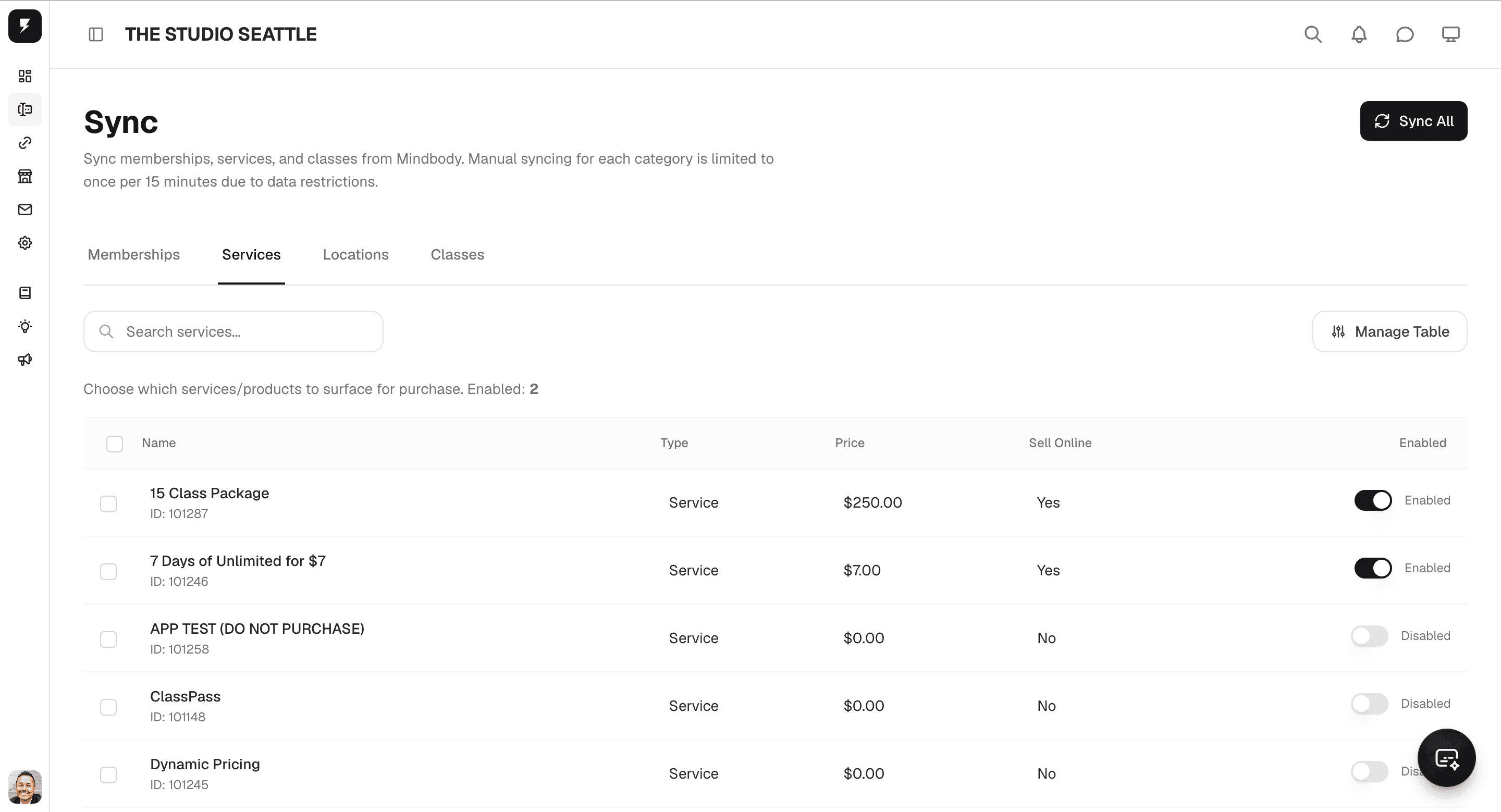Open the lightning bolt app logo

click(x=25, y=26)
